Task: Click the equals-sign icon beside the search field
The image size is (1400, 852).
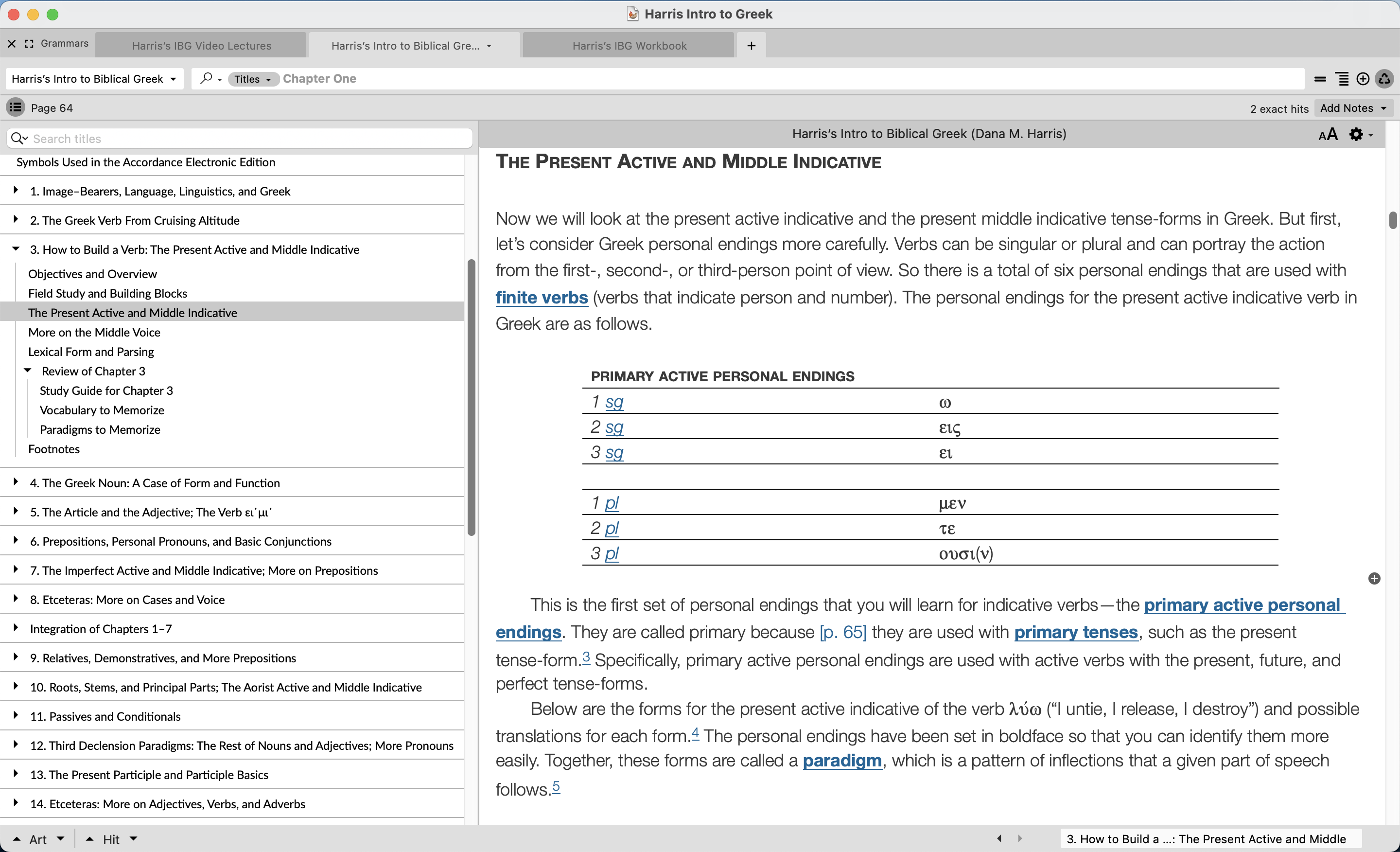Action: pos(1320,79)
